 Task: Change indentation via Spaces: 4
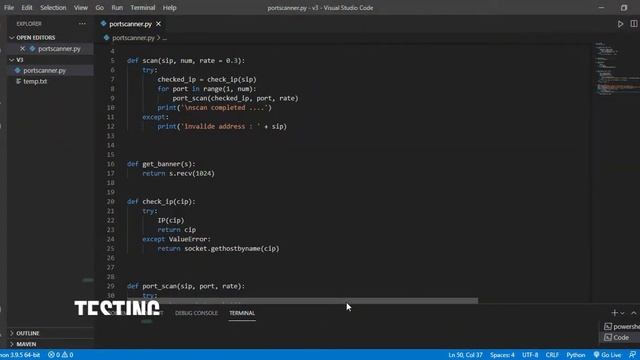coord(502,355)
